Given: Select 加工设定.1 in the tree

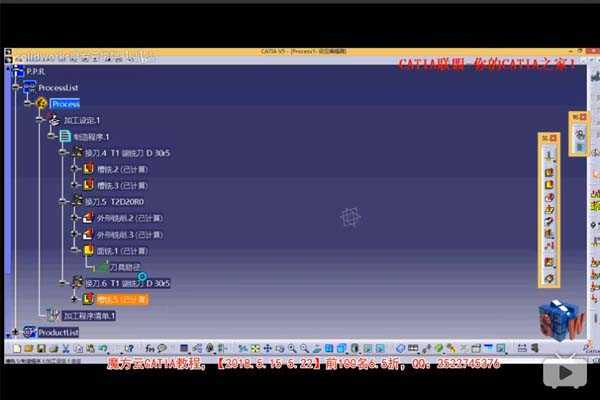Looking at the screenshot, I should 82,120.
